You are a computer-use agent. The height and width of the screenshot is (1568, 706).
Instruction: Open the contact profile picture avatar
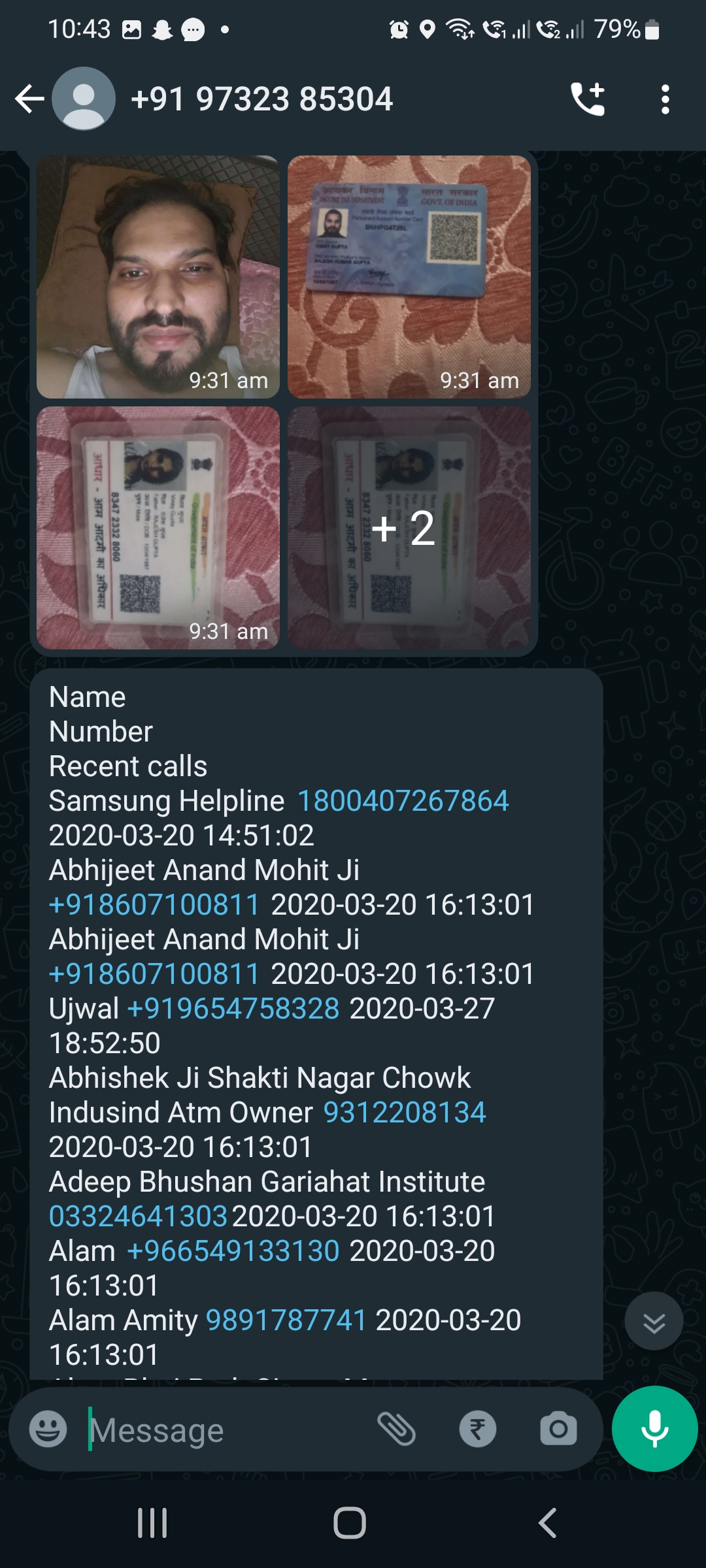pyautogui.click(x=84, y=99)
